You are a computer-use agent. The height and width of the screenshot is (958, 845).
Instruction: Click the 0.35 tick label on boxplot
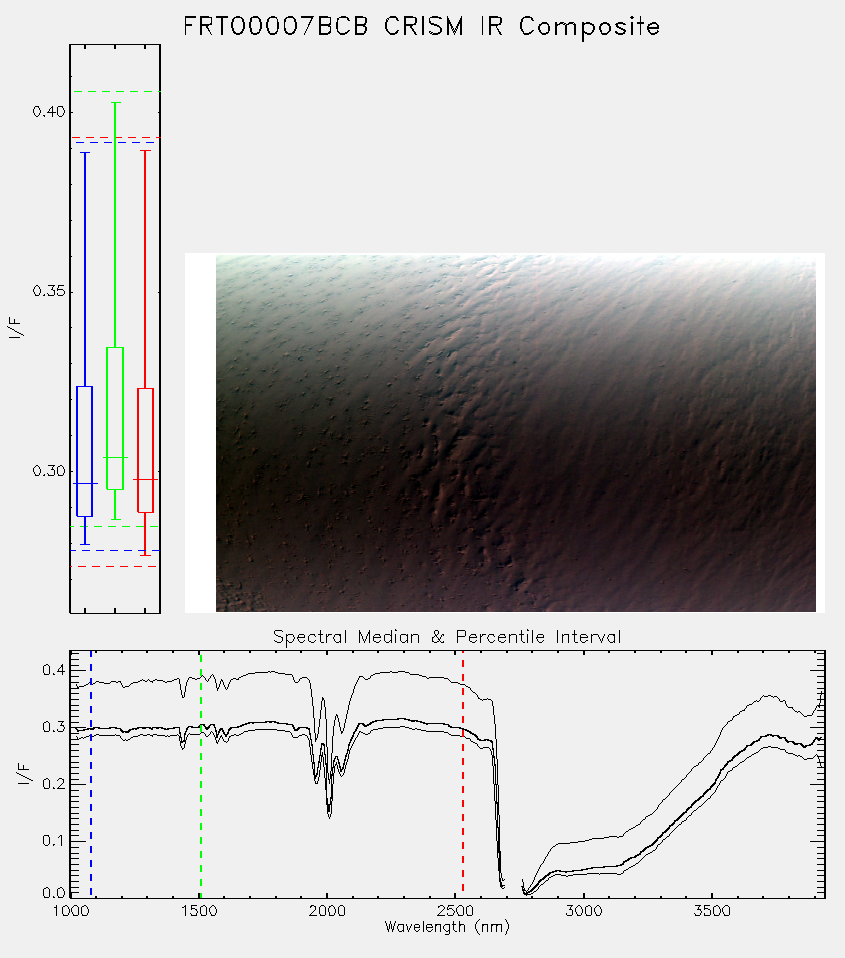click(x=48, y=291)
